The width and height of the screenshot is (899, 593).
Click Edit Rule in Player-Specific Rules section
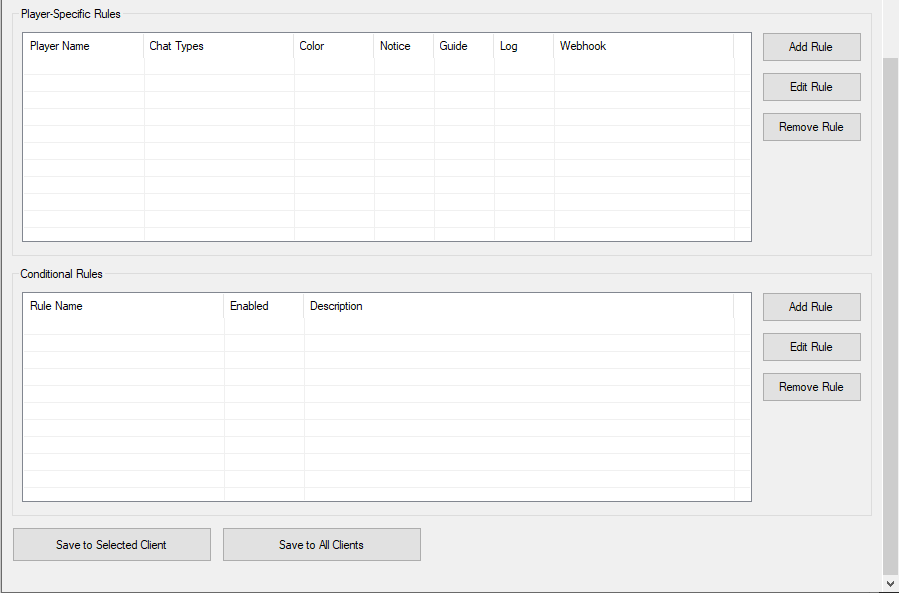pos(811,86)
